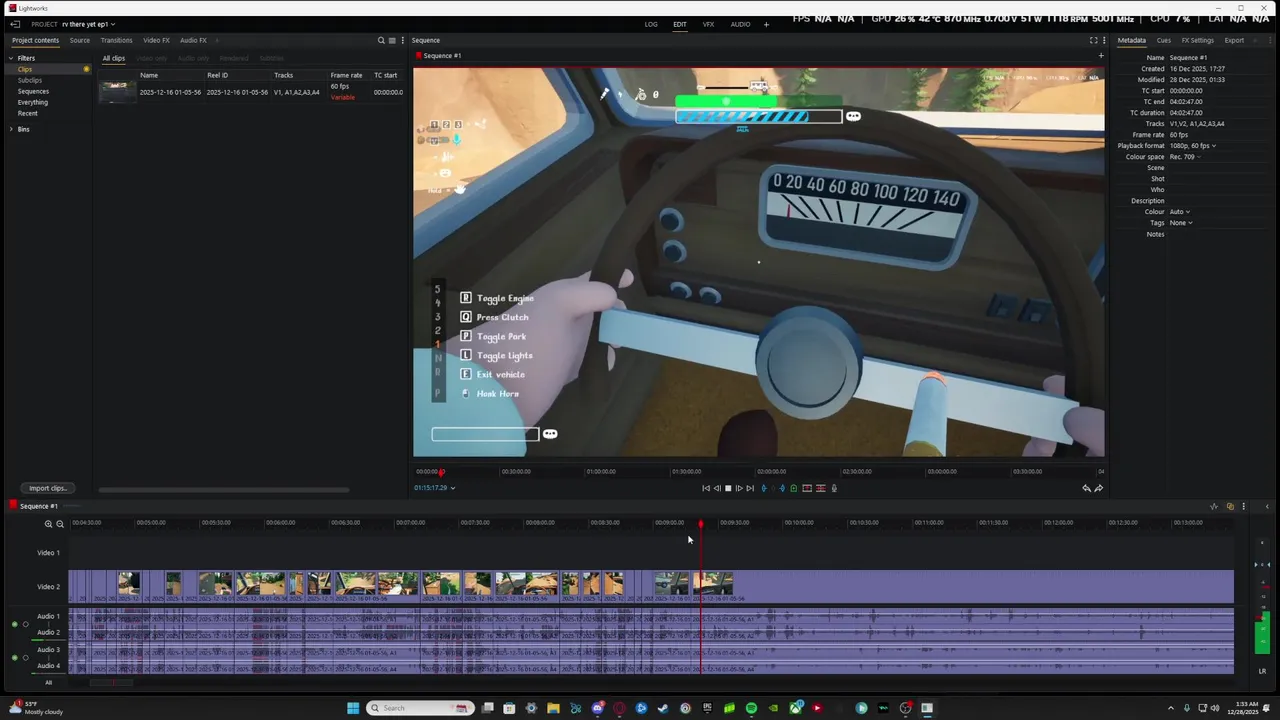The height and width of the screenshot is (720, 1280).
Task: Click the Import clips button
Action: coord(47,488)
